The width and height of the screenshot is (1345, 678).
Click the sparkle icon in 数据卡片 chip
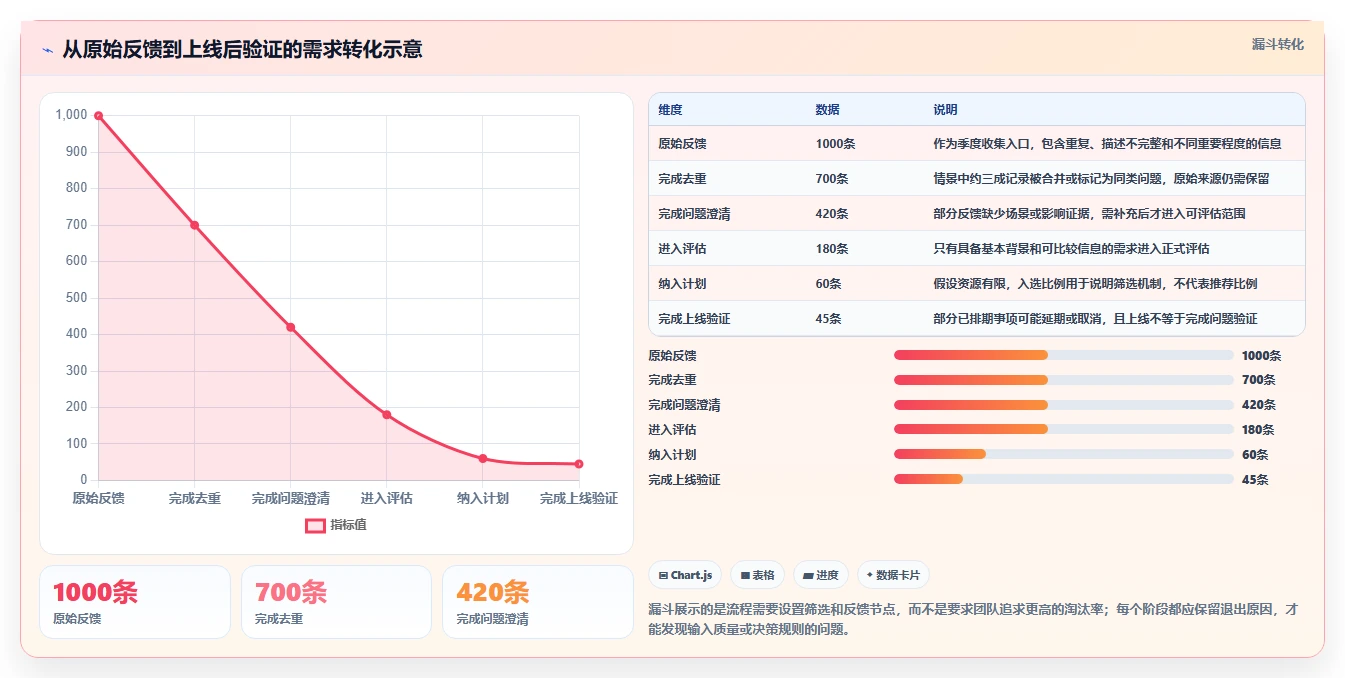coord(870,575)
